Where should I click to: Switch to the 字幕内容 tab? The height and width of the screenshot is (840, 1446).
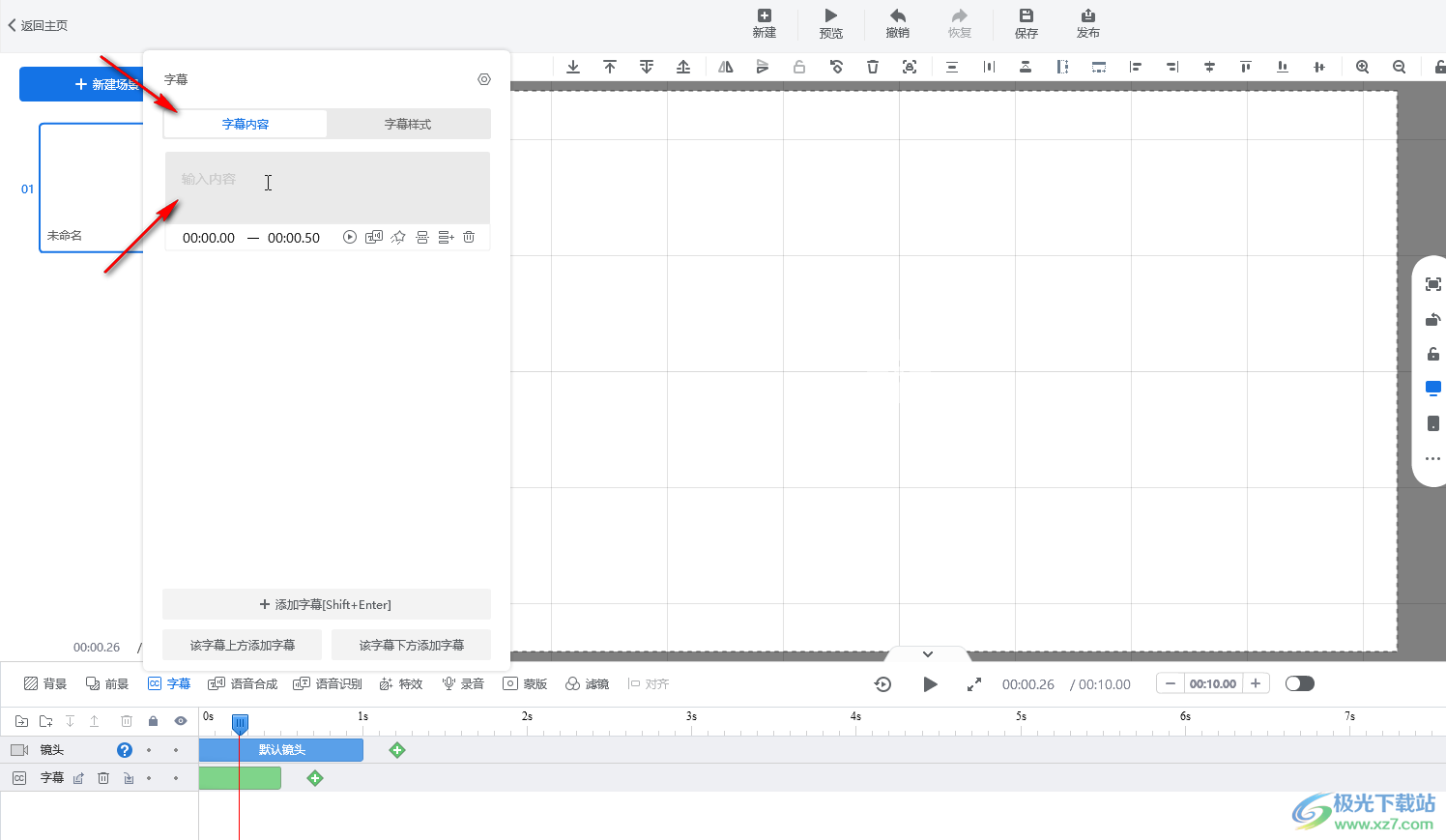[x=246, y=124]
